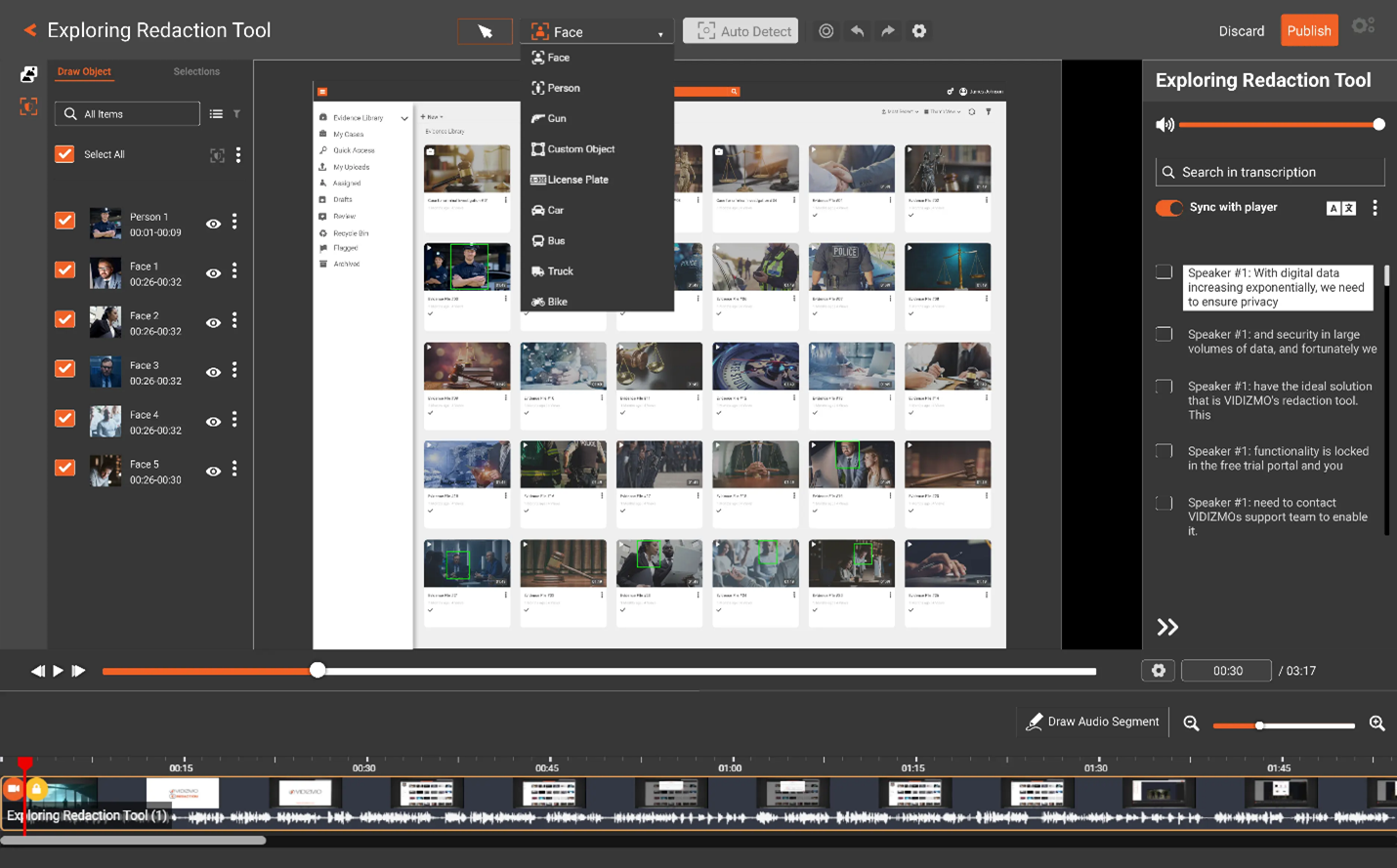Open the redaction settings gear icon
Screen dimensions: 1397x868
[x=918, y=30]
